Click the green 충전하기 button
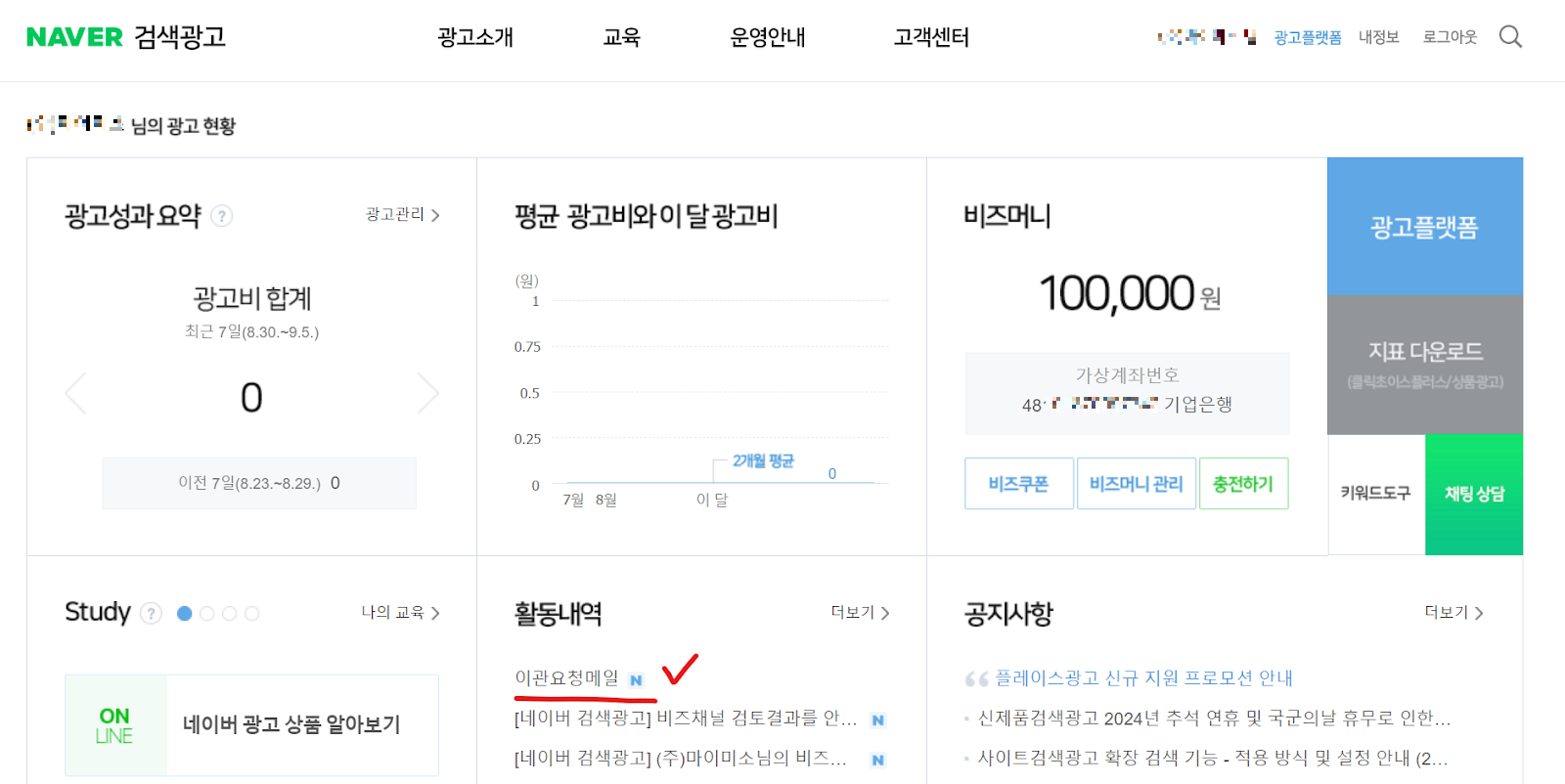This screenshot has height=784, width=1565. (1243, 483)
